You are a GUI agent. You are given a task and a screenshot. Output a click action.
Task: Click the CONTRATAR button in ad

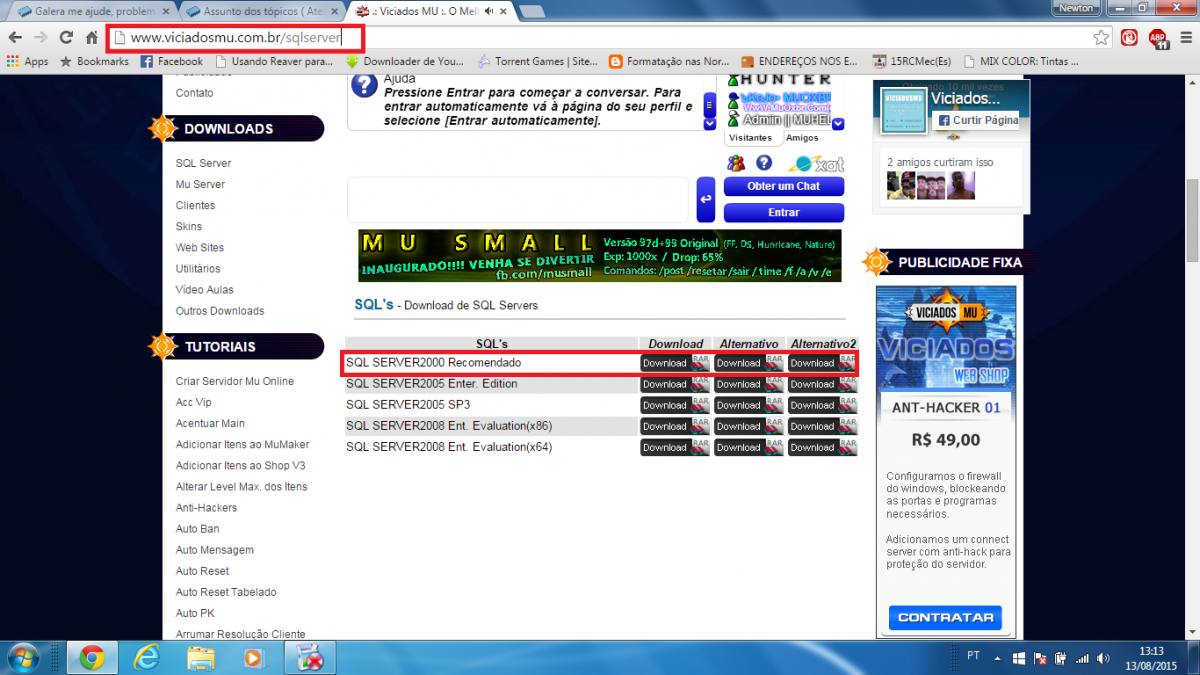tap(945, 617)
